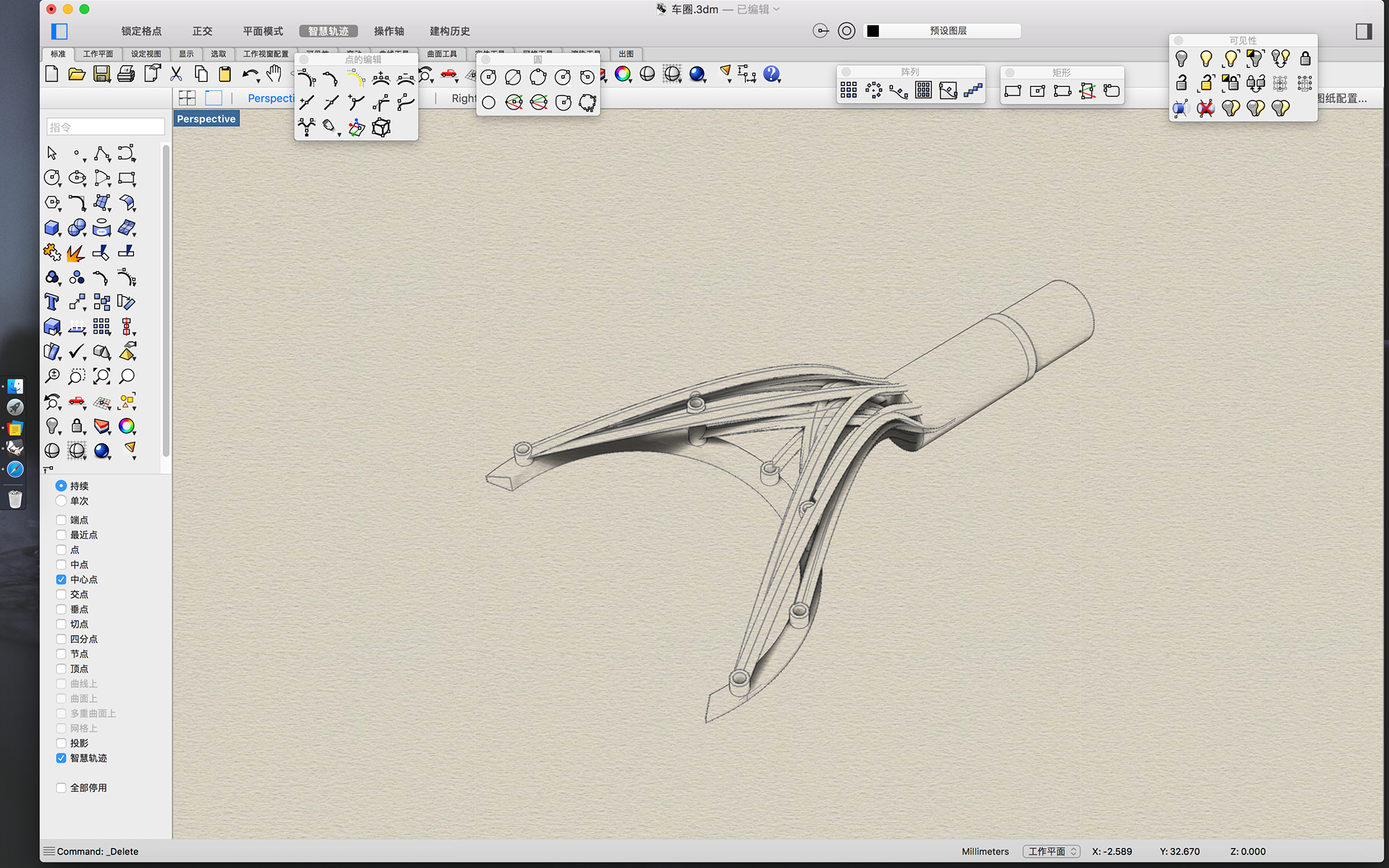Toggle the 正交 ortho button
This screenshot has height=868, width=1389.
click(203, 31)
